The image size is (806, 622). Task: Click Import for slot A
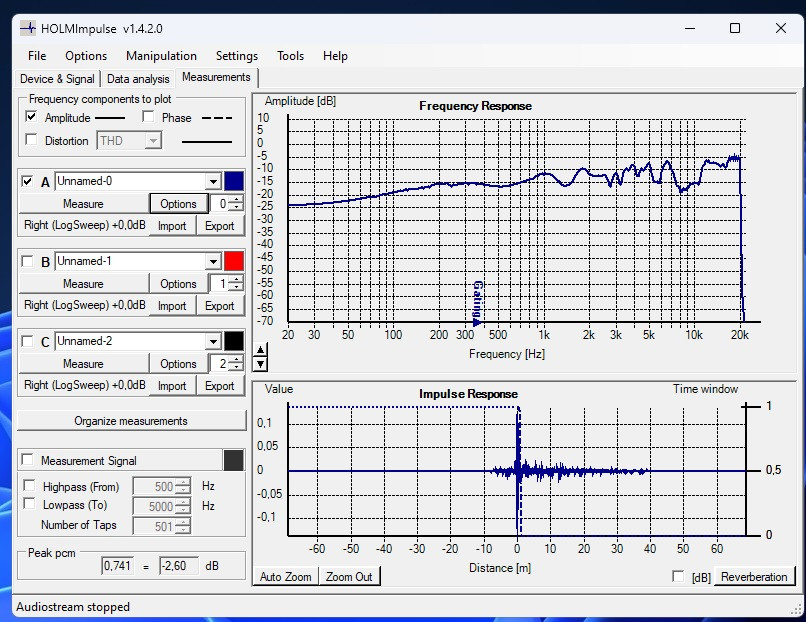(172, 226)
